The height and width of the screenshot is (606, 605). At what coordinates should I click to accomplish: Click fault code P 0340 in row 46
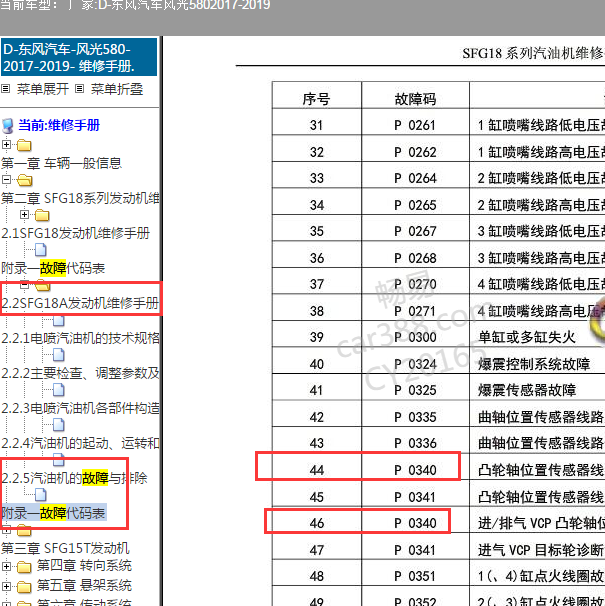coord(415,523)
